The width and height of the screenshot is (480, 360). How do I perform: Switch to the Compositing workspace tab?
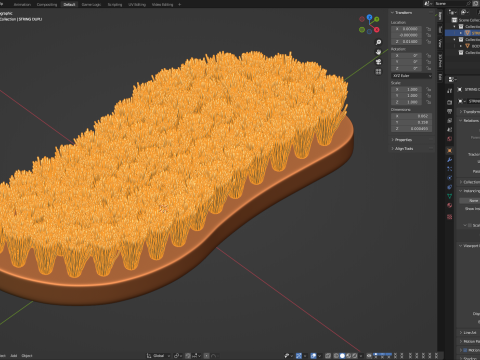47,5
